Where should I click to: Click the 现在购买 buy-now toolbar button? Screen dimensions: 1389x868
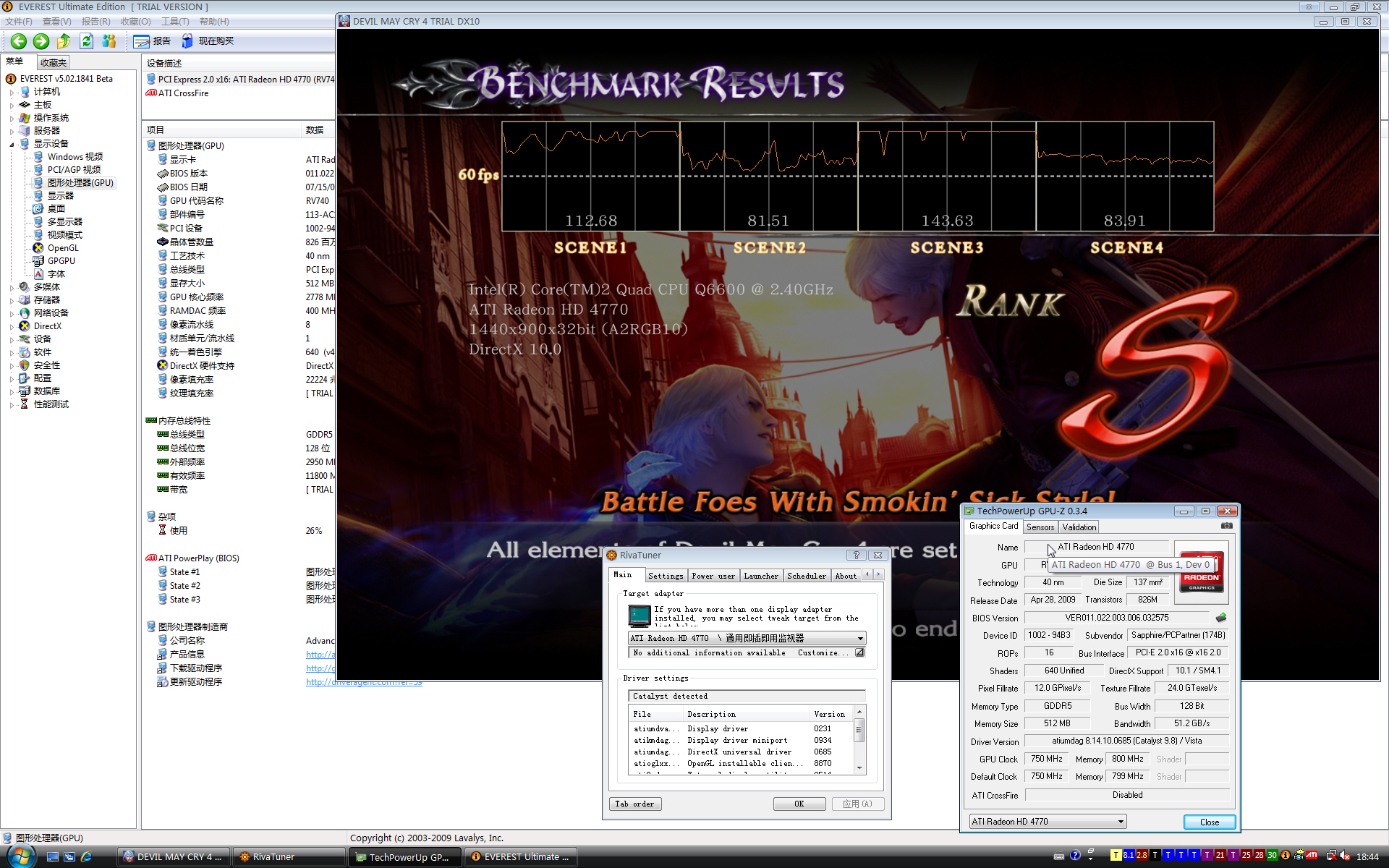208,41
